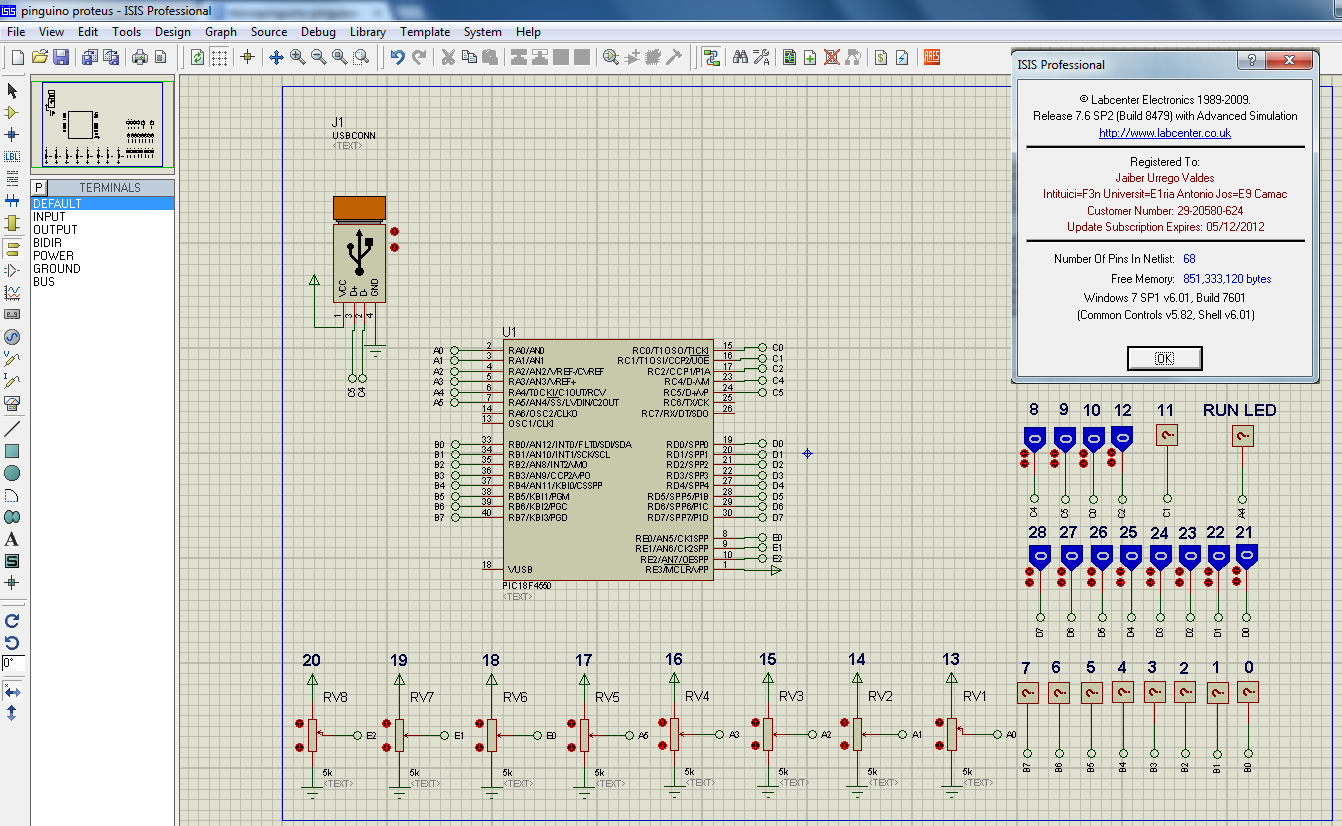Choose the 2D Graphics Circle tool
The image size is (1342, 826).
pos(12,473)
